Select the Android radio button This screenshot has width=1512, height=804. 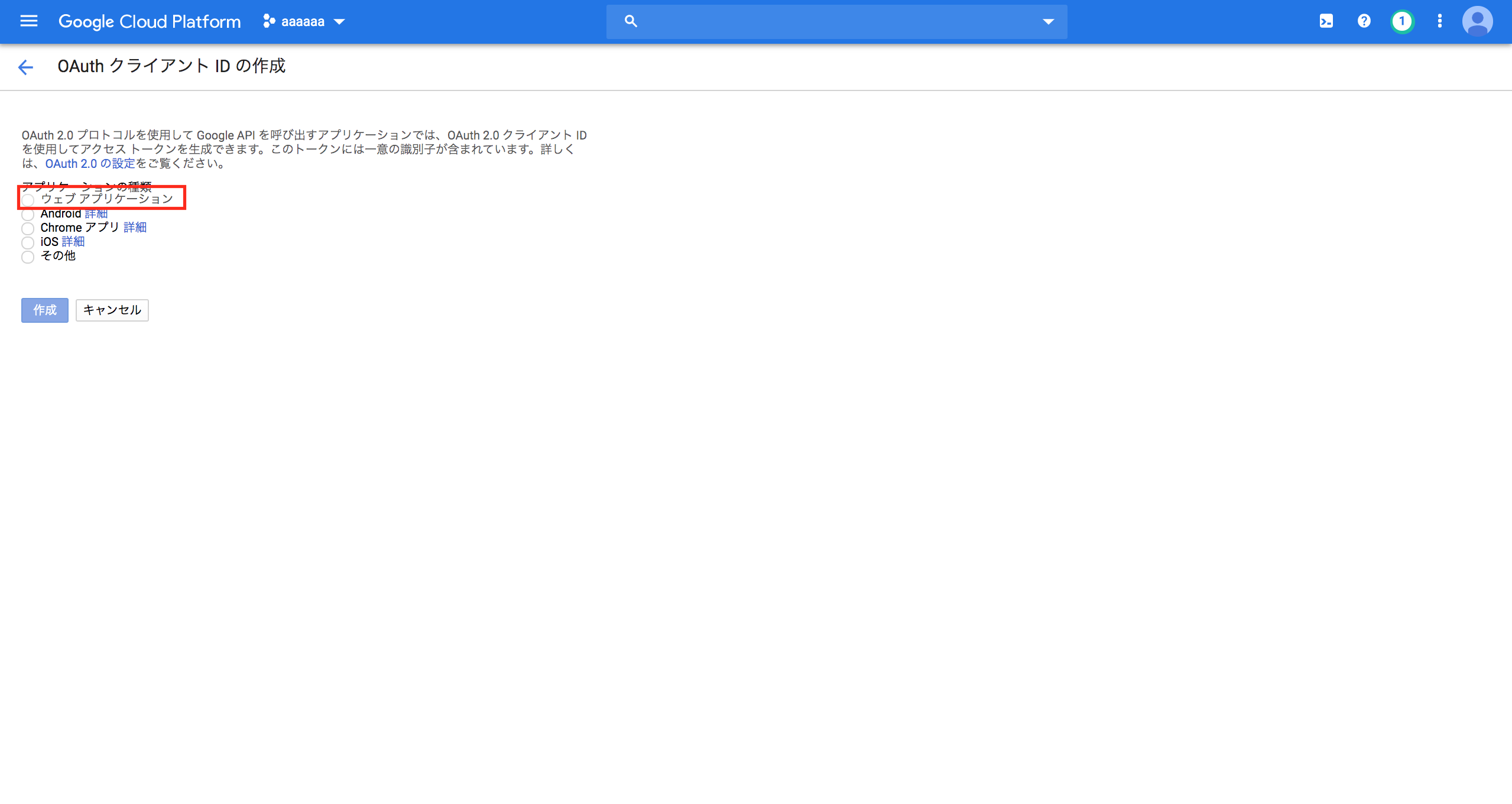pos(28,215)
